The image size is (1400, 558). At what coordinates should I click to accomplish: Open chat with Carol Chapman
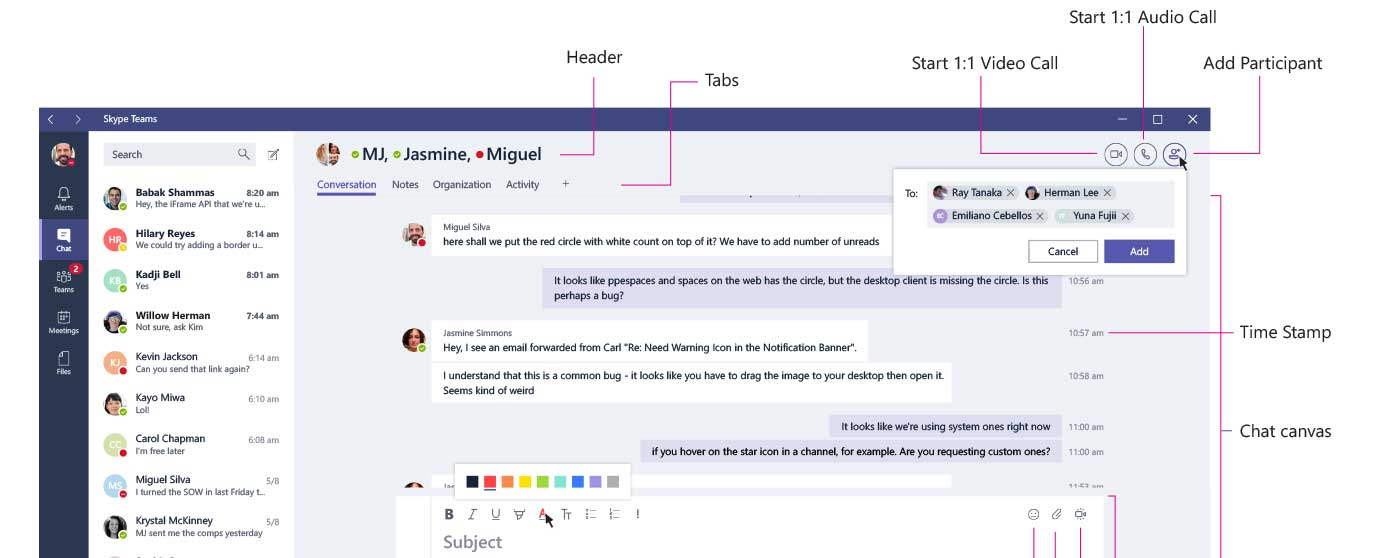pyautogui.click(x=191, y=444)
